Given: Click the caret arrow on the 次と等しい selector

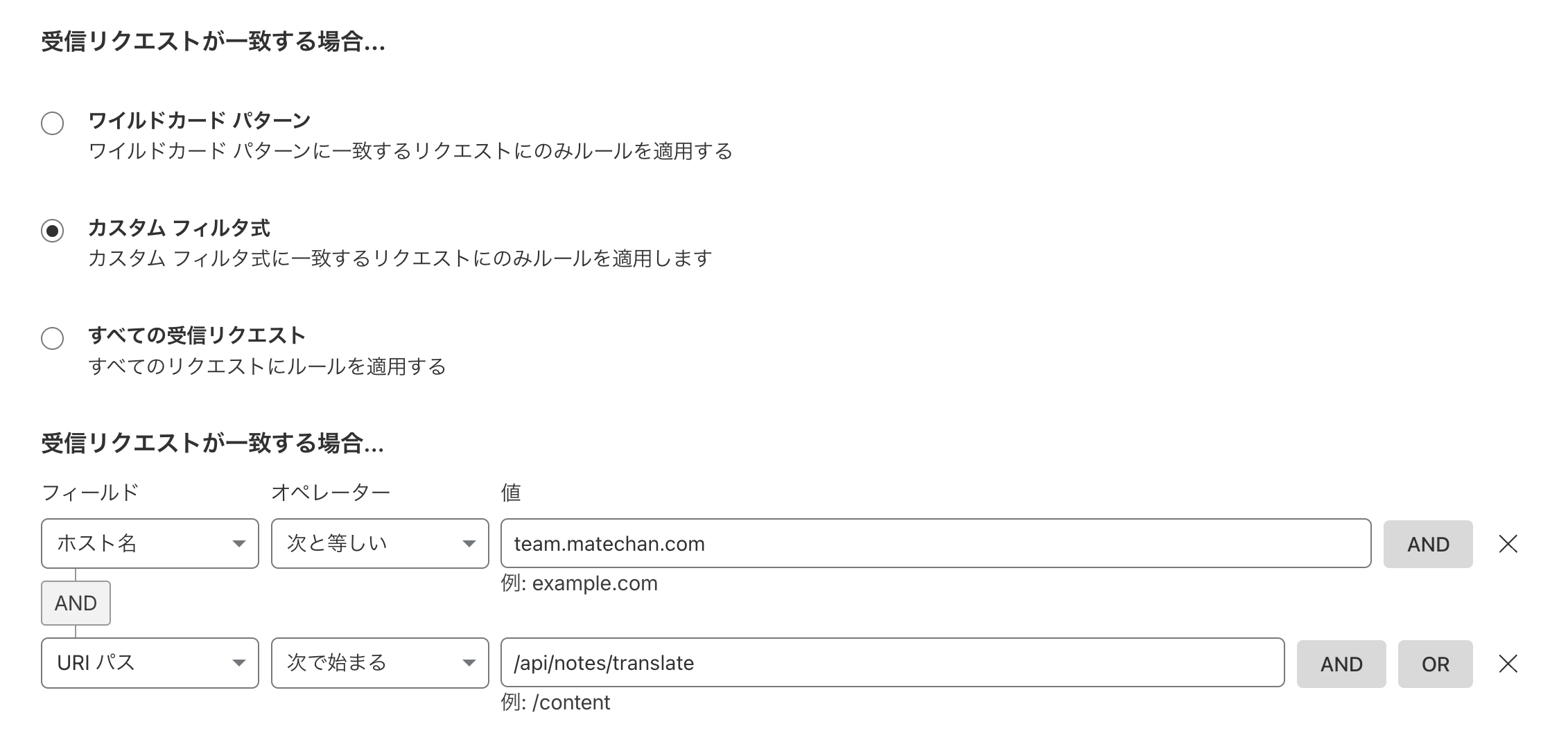Looking at the screenshot, I should (469, 544).
